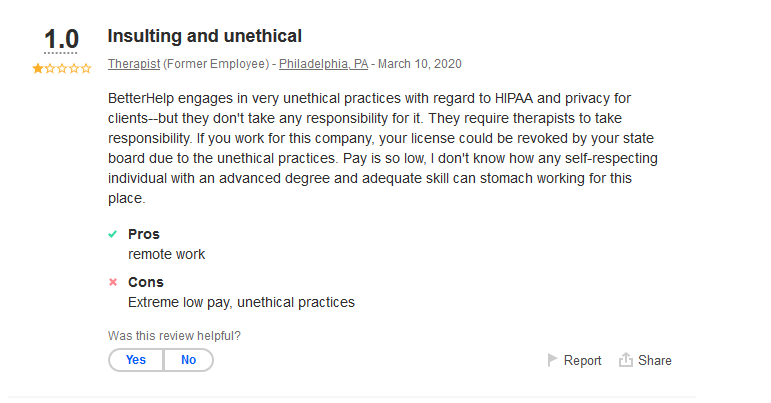The height and width of the screenshot is (403, 771).
Task: Vote No, review was not helpful
Action: pyautogui.click(x=188, y=360)
